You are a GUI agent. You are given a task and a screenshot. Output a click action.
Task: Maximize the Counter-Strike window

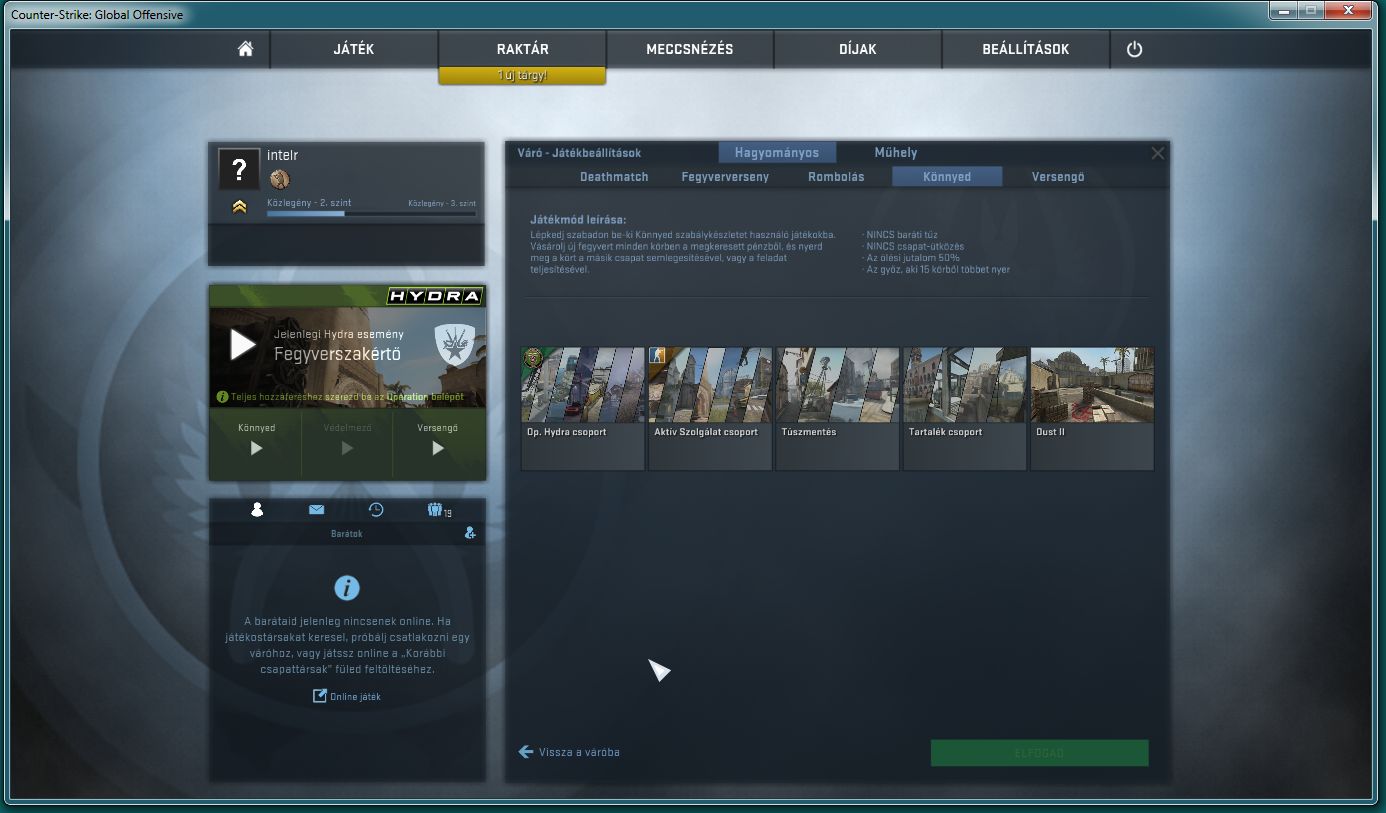click(1311, 9)
